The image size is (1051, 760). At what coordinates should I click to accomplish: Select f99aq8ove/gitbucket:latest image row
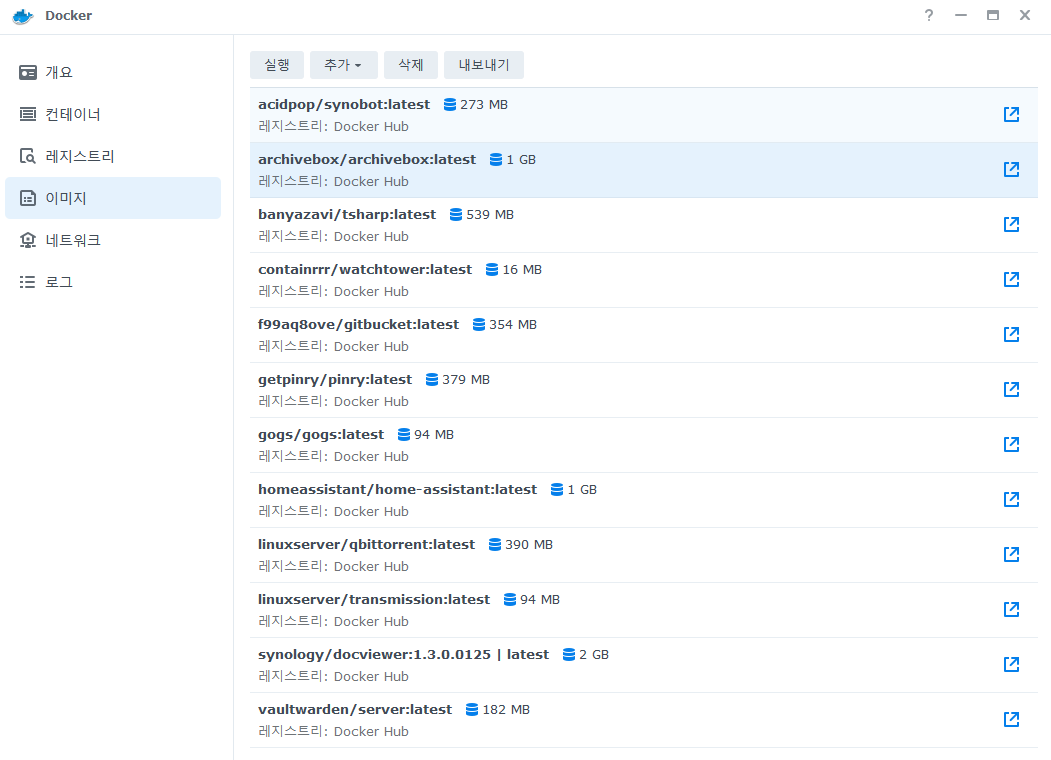coord(643,334)
